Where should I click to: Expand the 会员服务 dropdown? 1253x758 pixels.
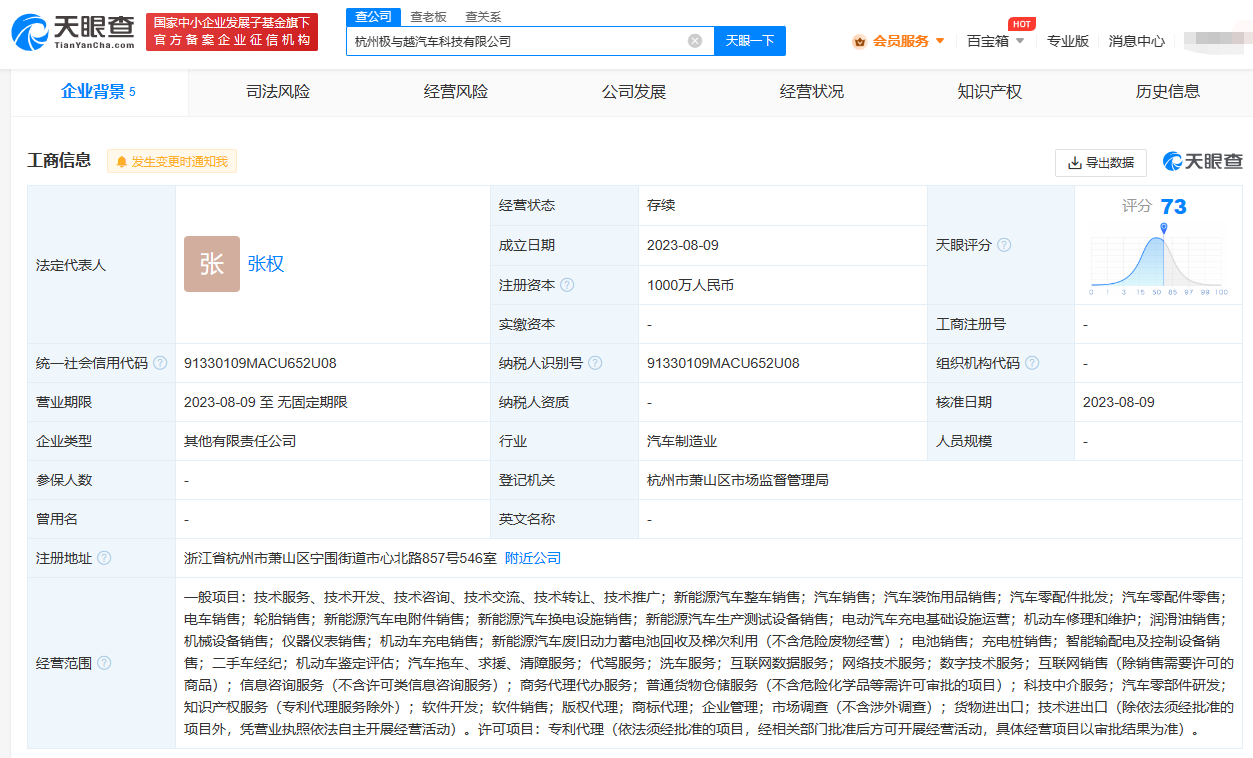(x=940, y=41)
